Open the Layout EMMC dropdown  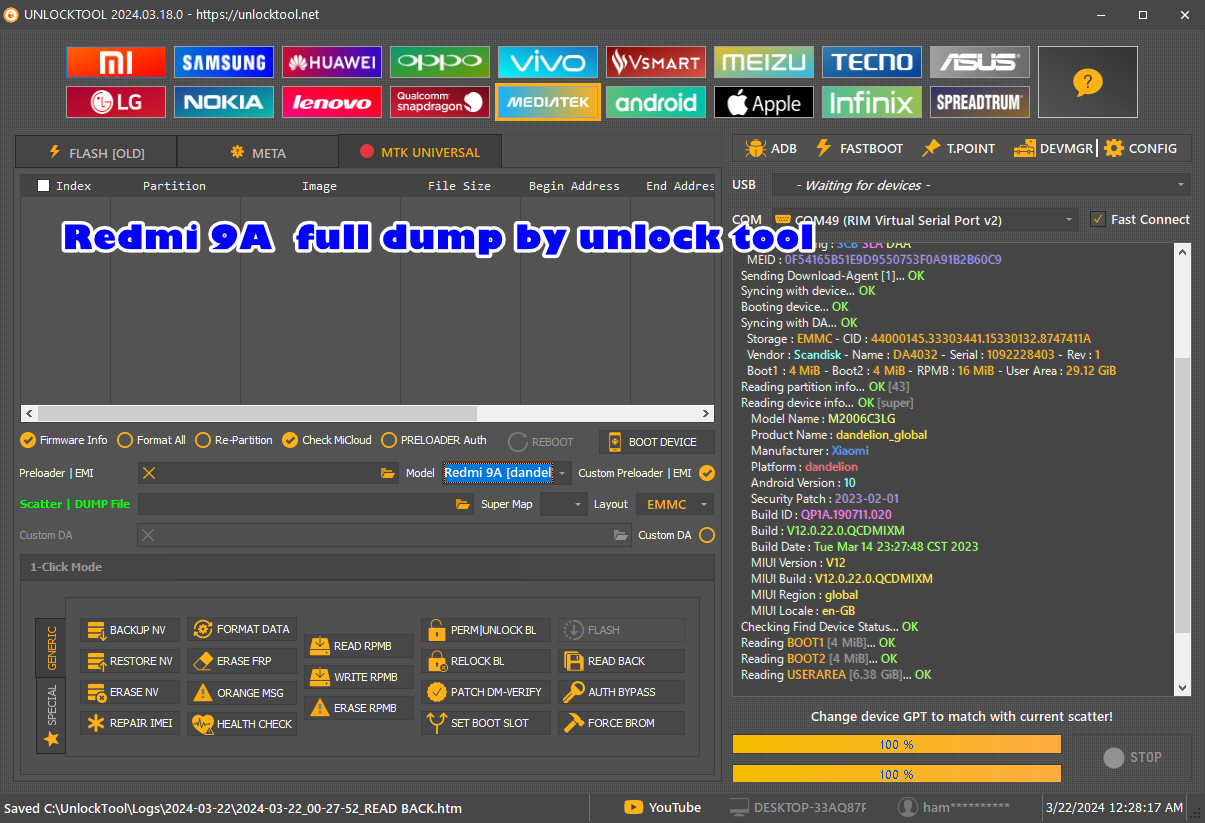[x=675, y=504]
